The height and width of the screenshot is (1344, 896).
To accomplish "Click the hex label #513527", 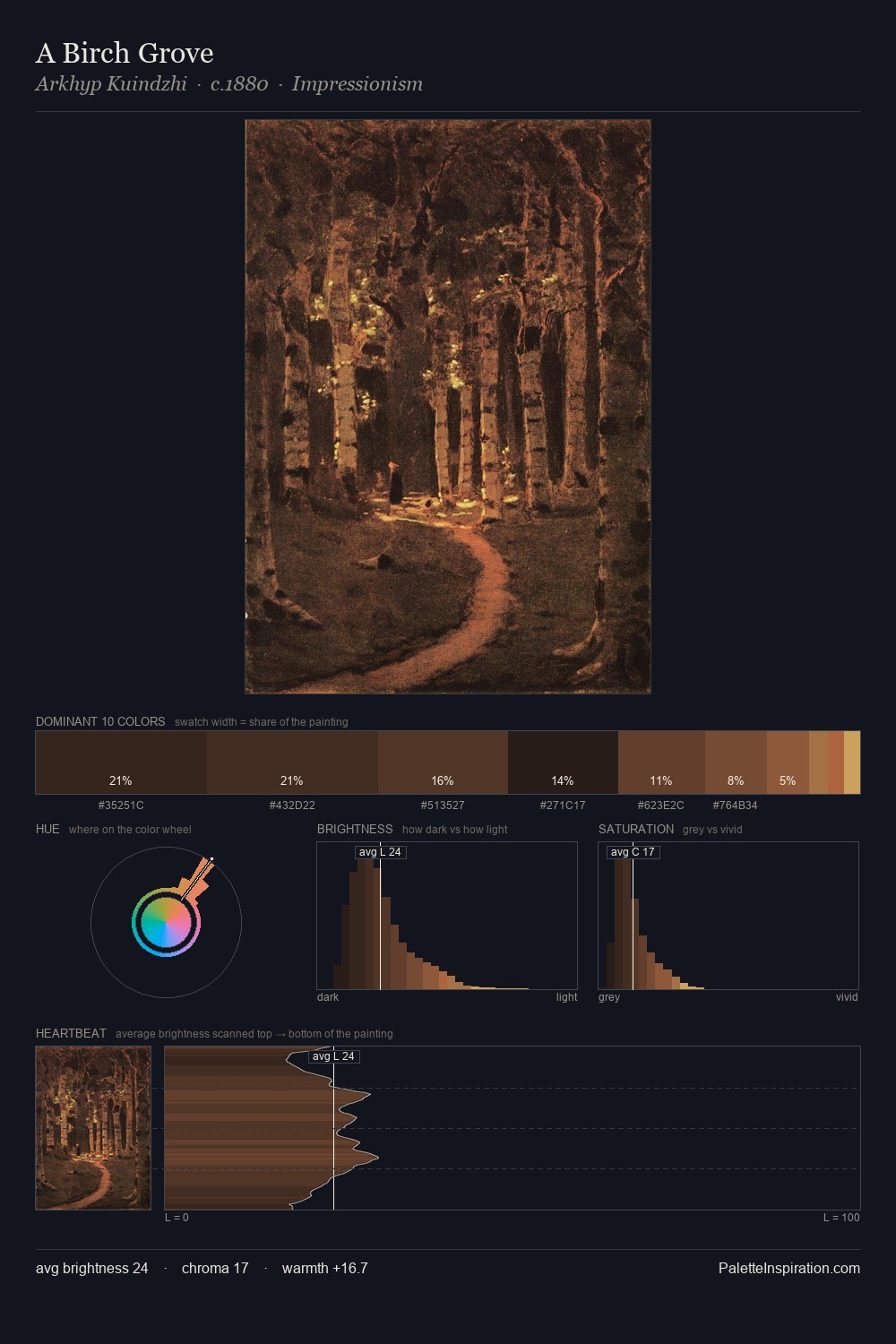I will [x=443, y=806].
